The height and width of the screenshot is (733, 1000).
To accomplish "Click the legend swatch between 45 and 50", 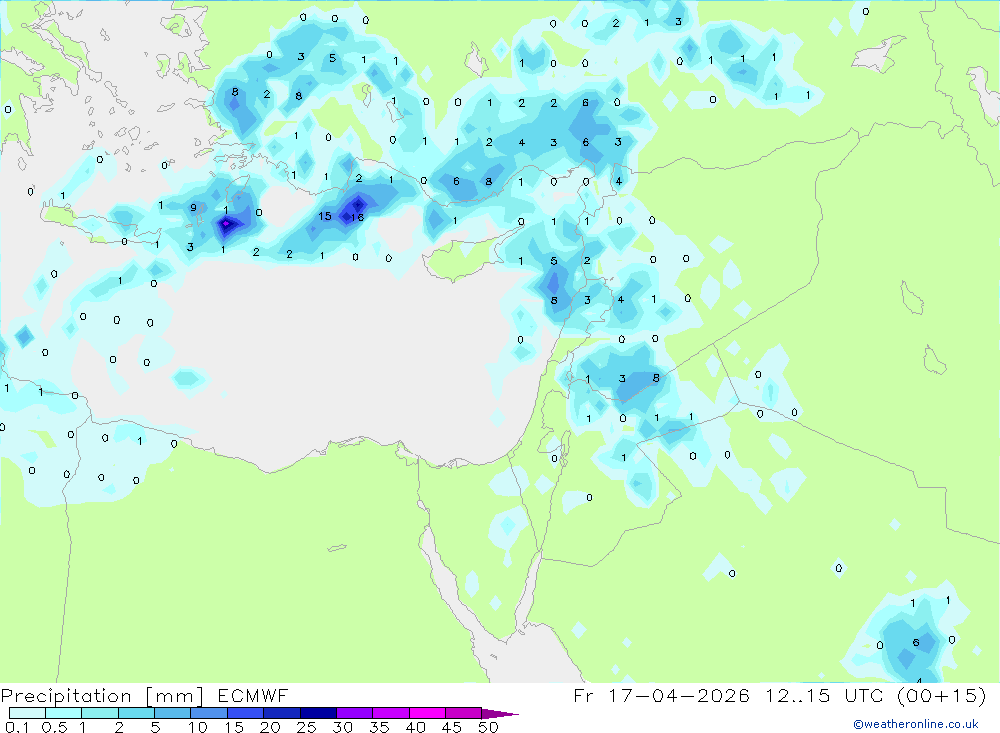I will (x=464, y=713).
